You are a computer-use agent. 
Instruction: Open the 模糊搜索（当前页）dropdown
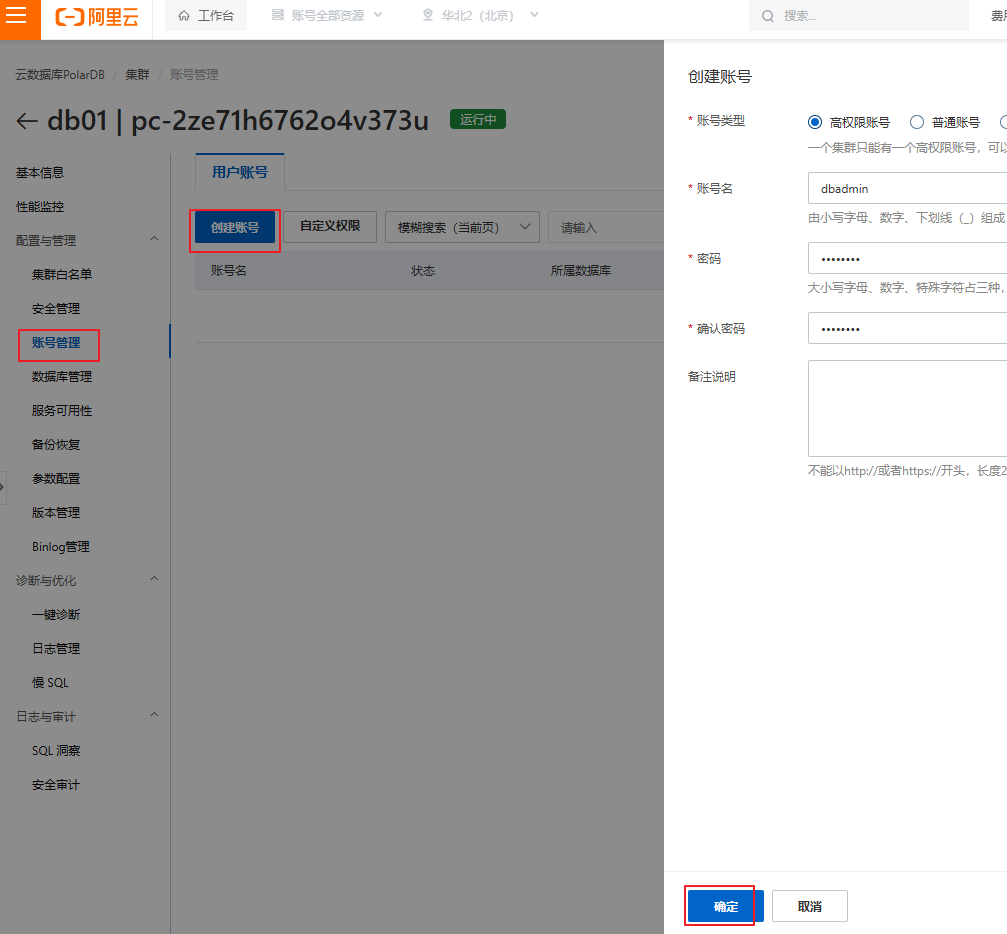pos(462,227)
